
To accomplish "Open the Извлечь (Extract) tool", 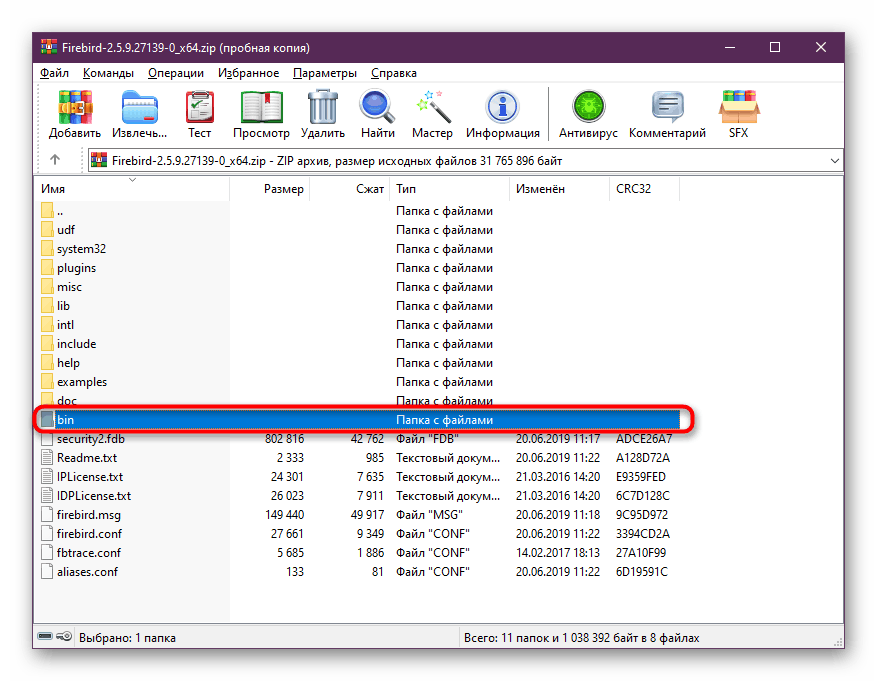I will coord(139,107).
